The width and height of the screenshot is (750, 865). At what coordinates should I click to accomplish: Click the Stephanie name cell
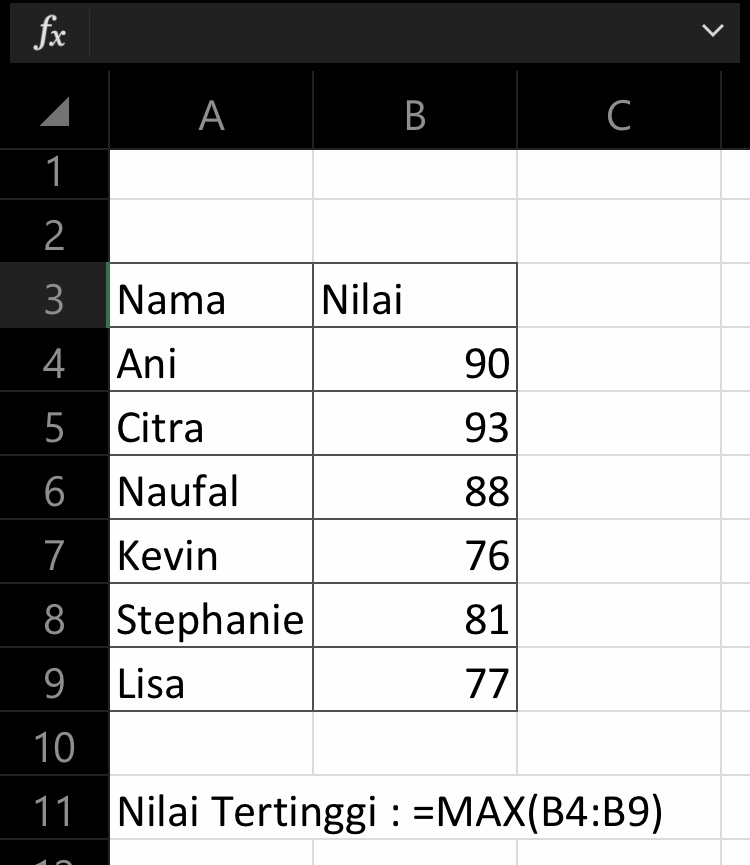click(211, 619)
